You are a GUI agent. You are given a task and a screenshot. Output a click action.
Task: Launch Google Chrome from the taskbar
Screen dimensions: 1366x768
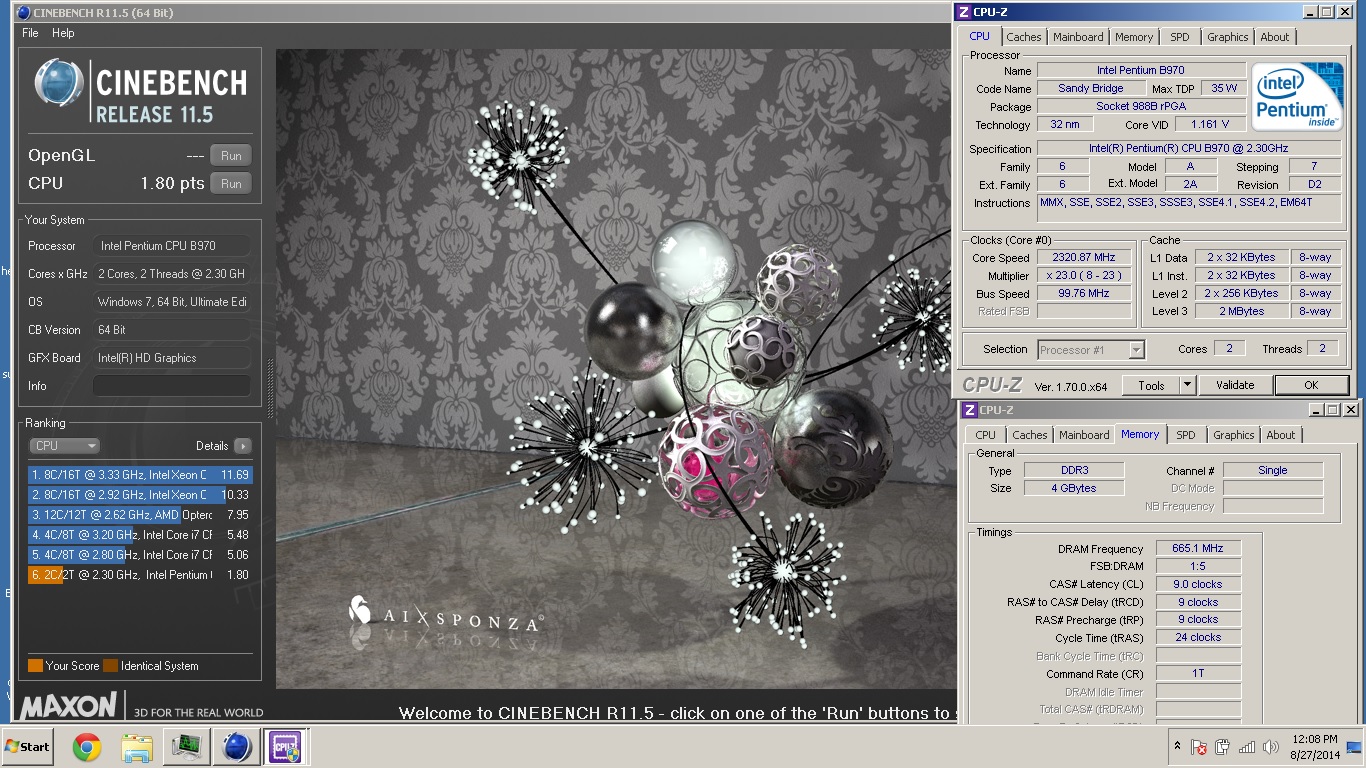(x=87, y=747)
